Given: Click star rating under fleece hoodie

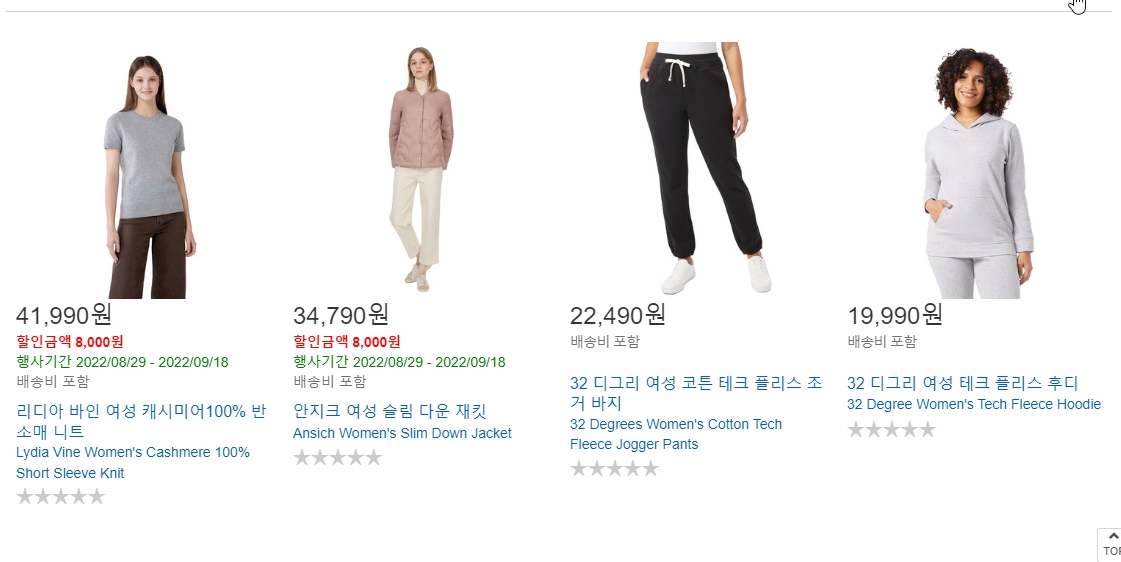Looking at the screenshot, I should coord(892,429).
